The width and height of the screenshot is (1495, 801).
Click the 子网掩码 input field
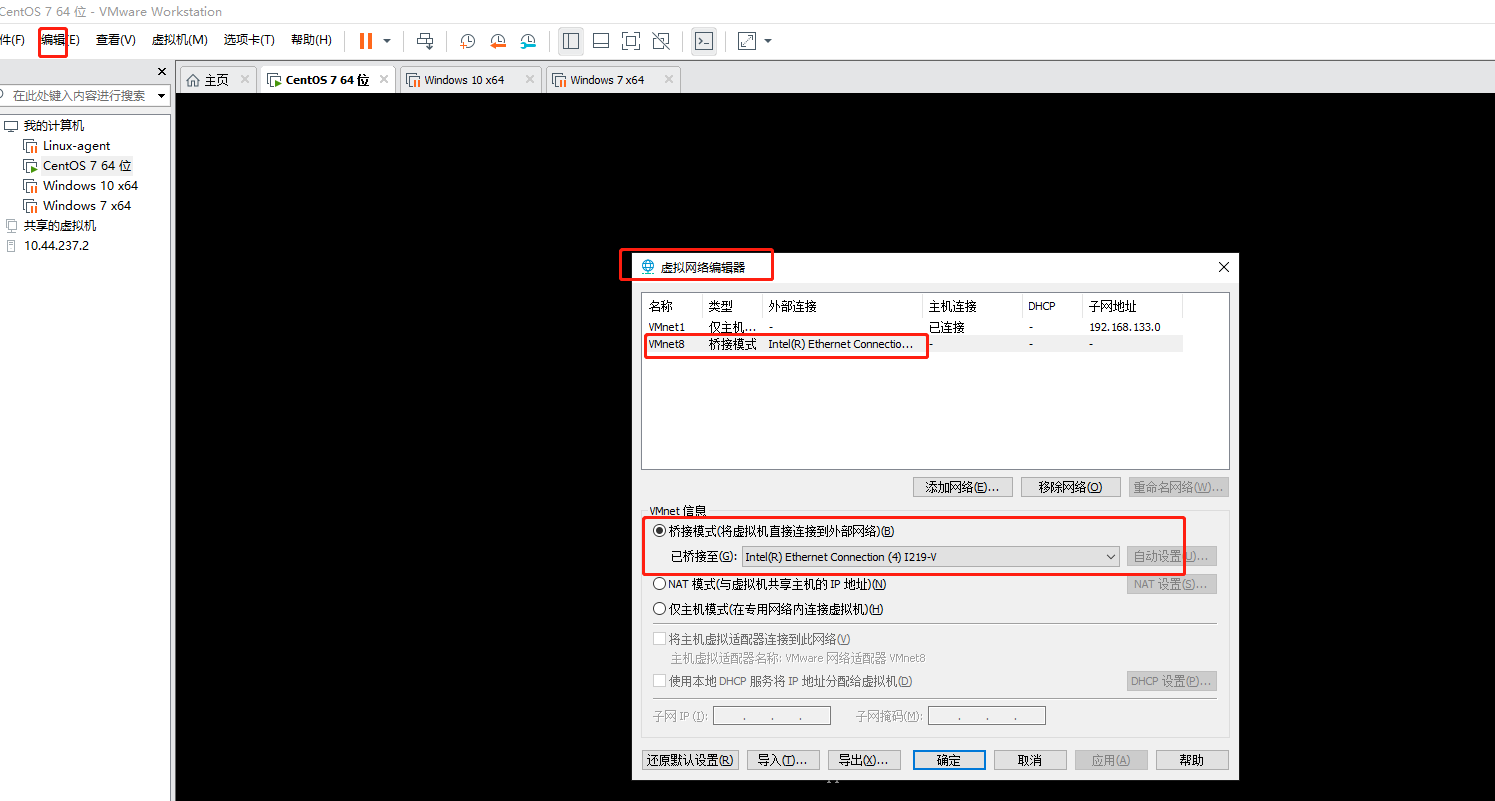[x=987, y=716]
